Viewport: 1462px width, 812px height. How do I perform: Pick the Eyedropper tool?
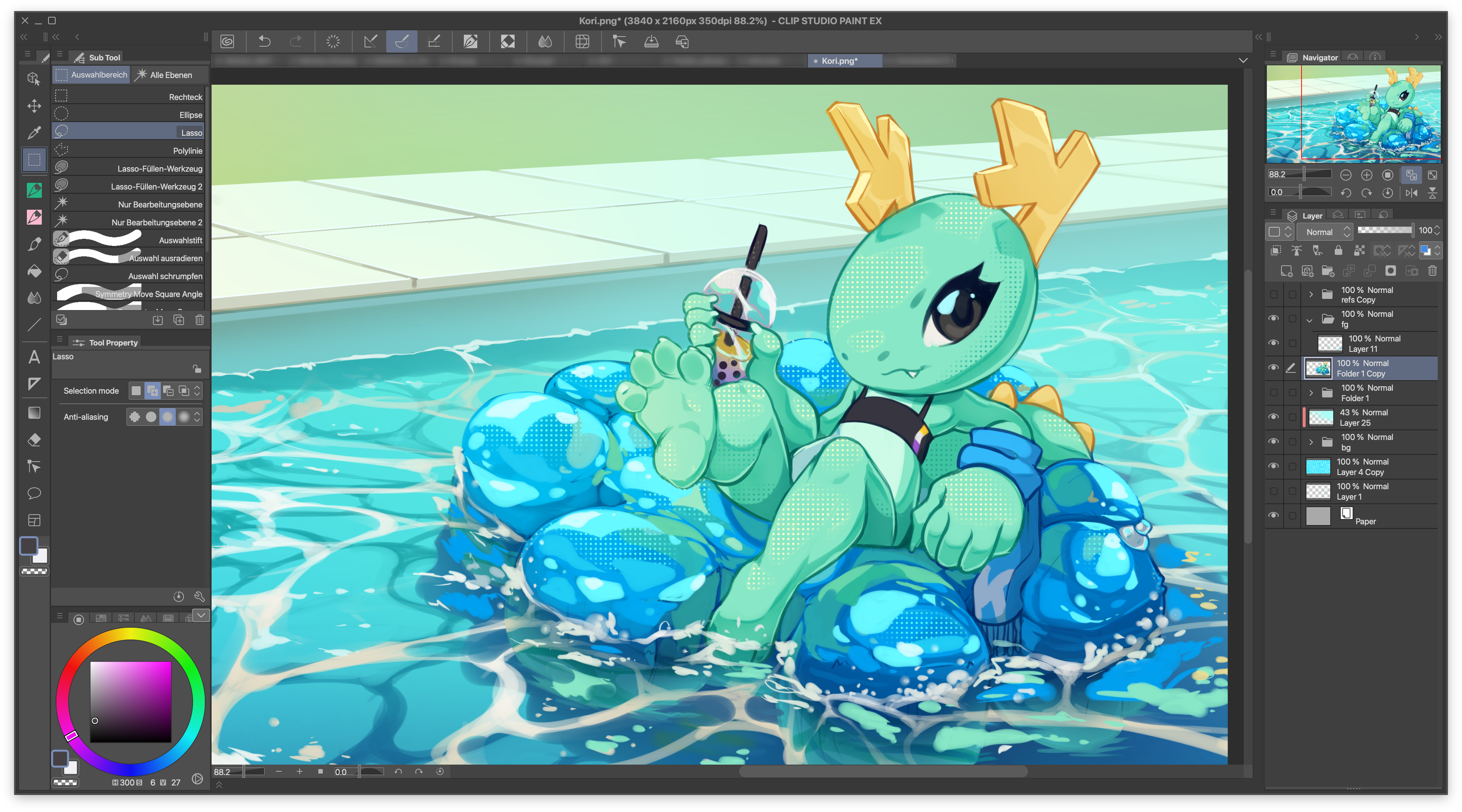pyautogui.click(x=34, y=133)
